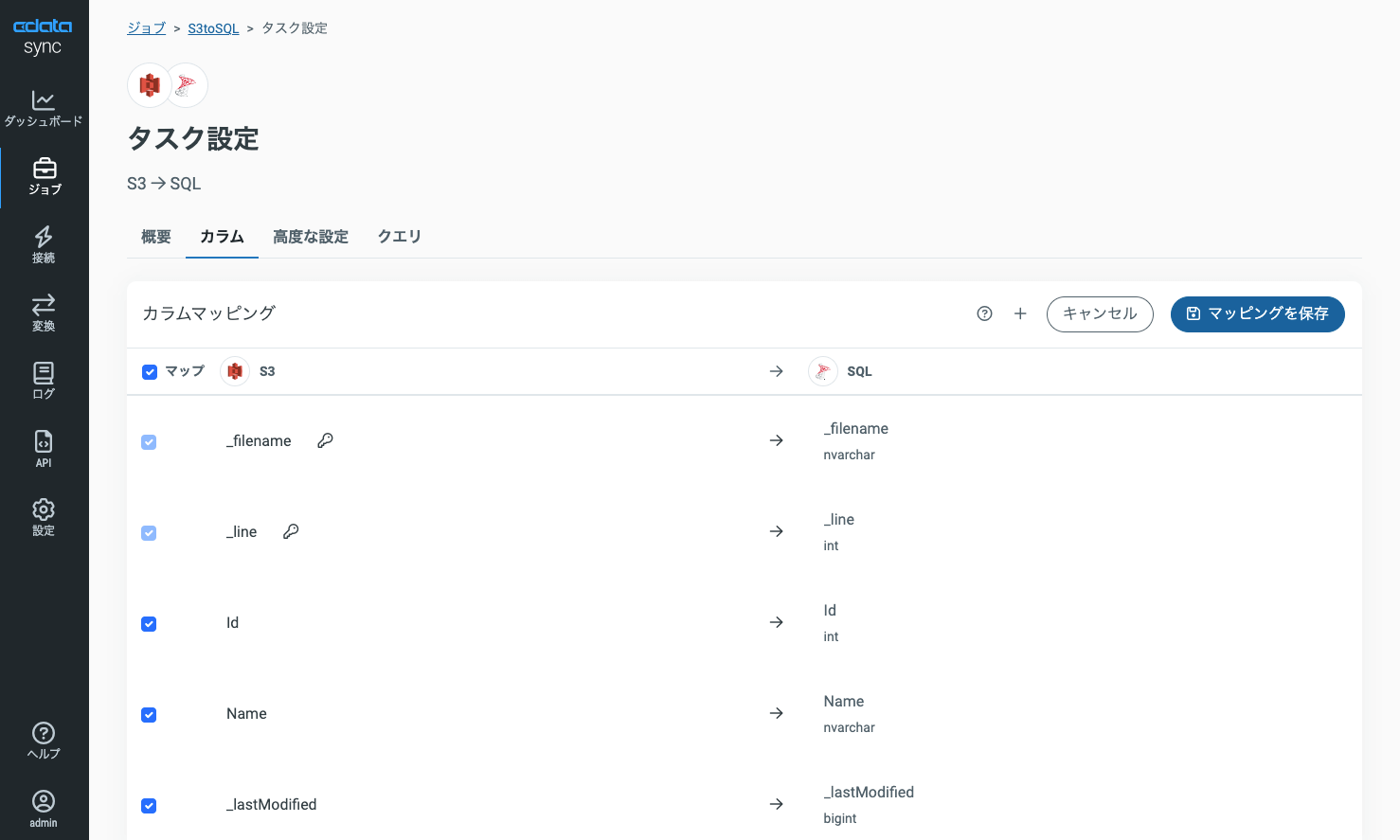Click the キャンセル button

[1100, 314]
